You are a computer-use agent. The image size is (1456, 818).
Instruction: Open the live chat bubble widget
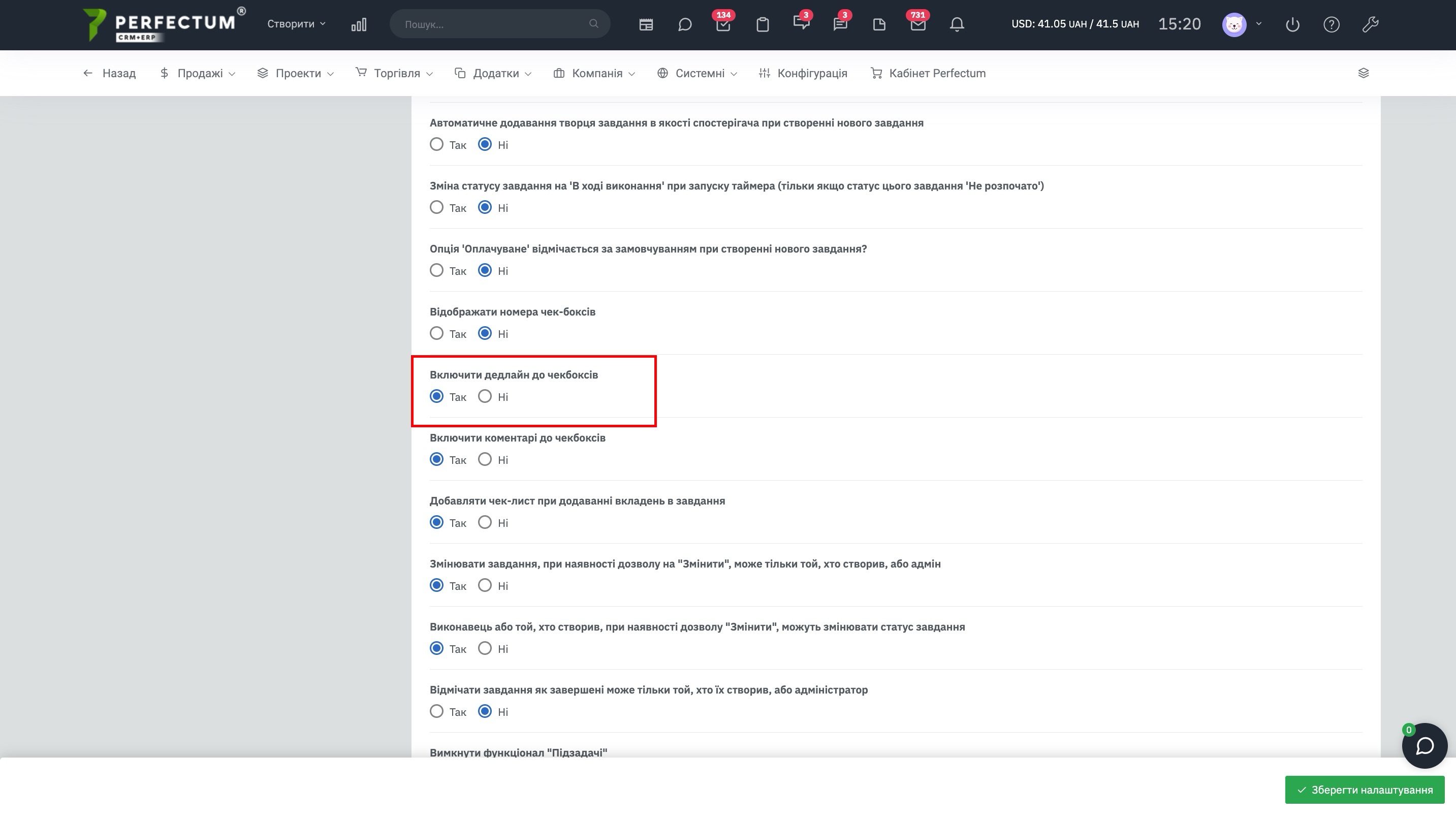pyautogui.click(x=1424, y=746)
